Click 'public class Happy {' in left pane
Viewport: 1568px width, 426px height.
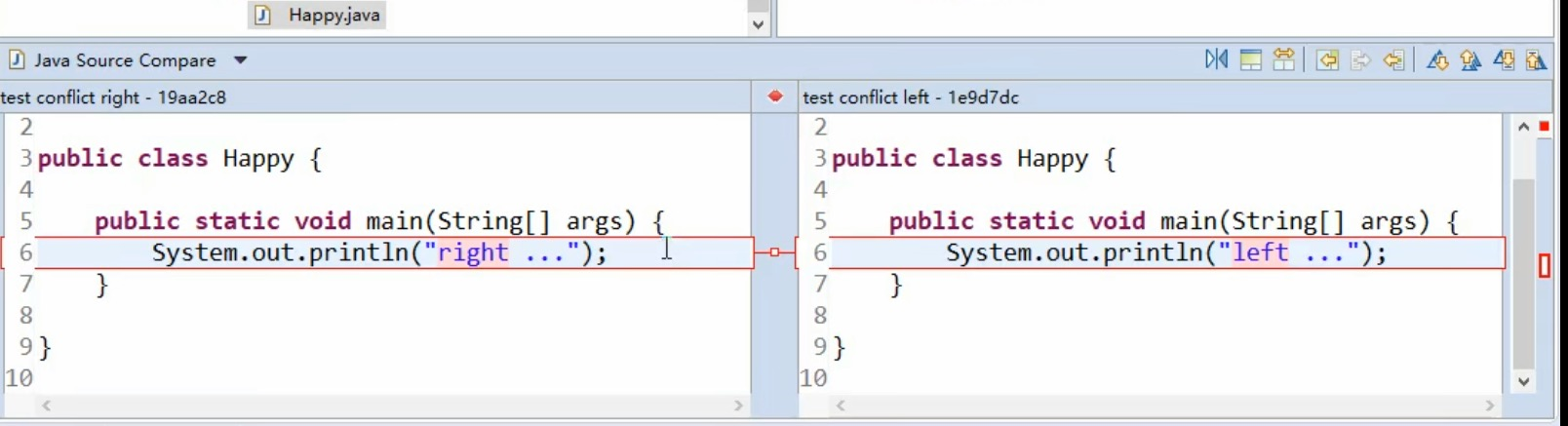click(179, 159)
